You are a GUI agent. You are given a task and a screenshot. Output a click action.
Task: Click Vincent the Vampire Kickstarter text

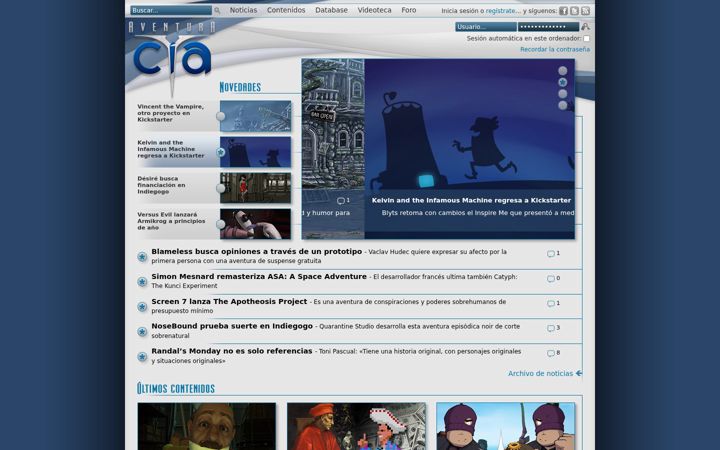coord(170,113)
